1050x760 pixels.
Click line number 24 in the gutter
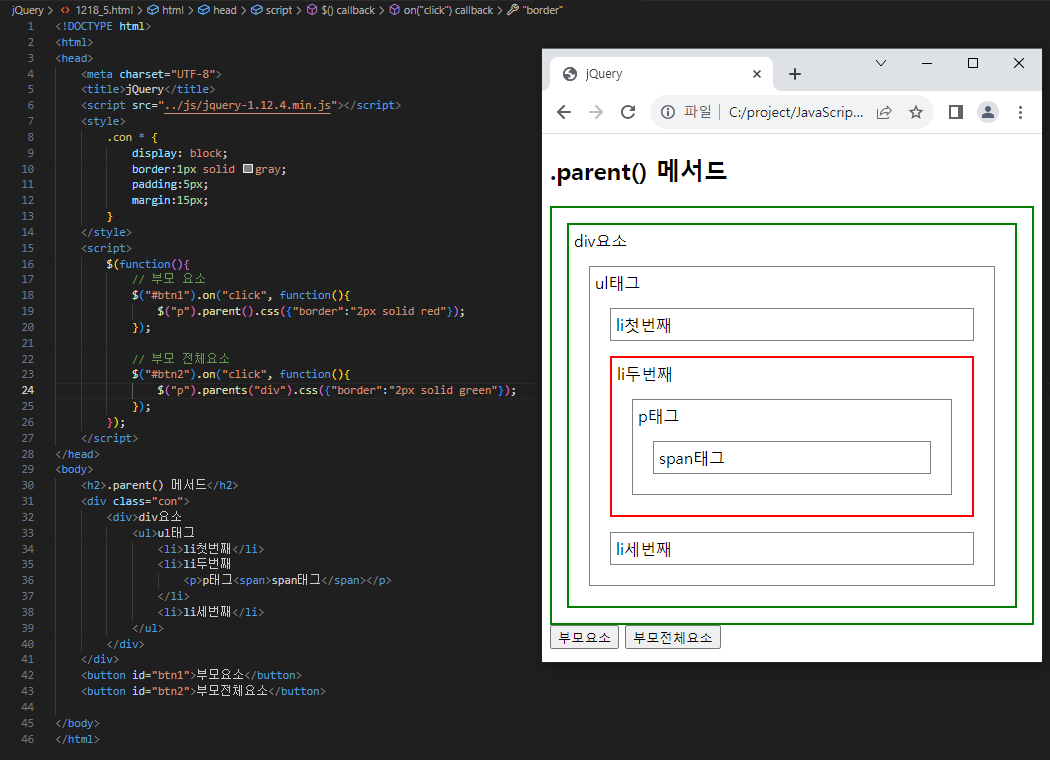[x=27, y=390]
